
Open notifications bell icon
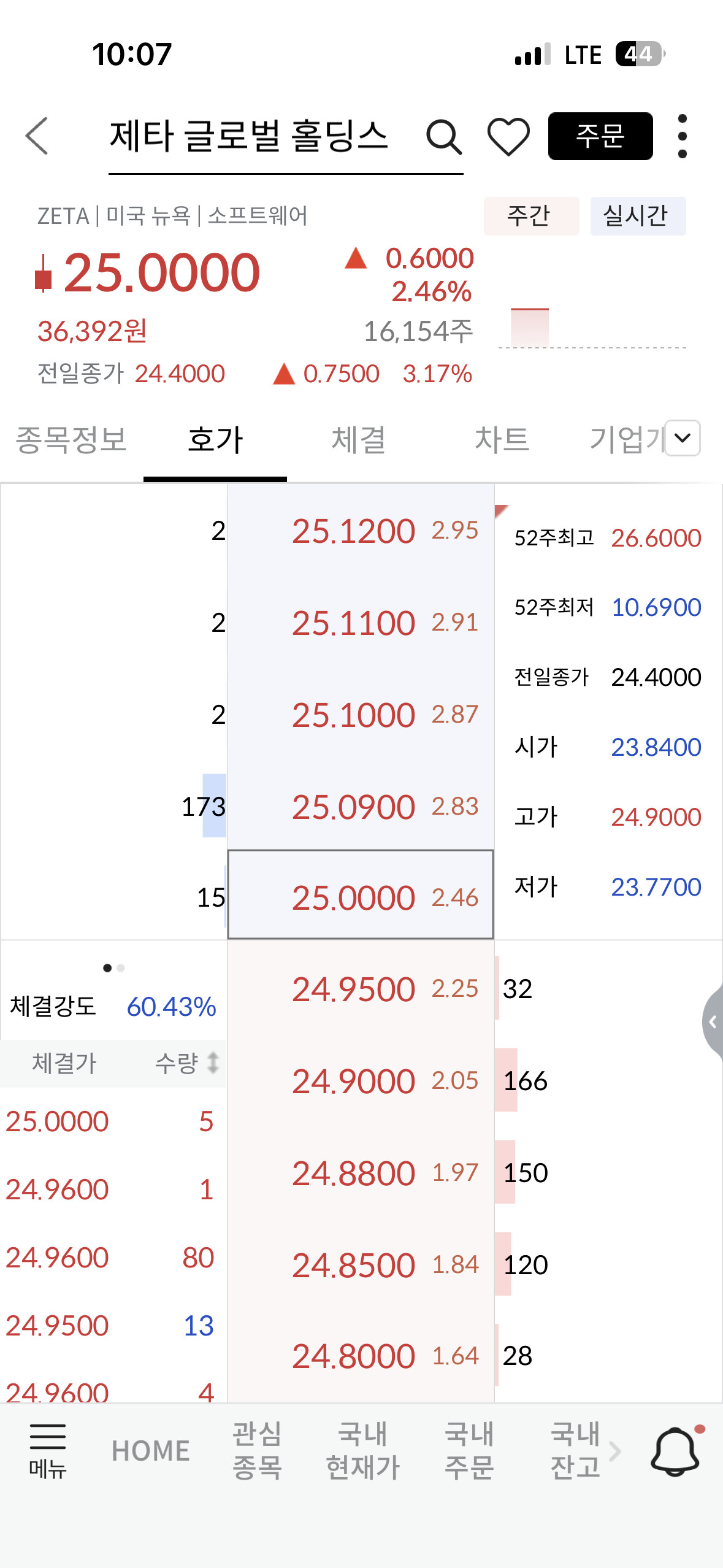675,1451
